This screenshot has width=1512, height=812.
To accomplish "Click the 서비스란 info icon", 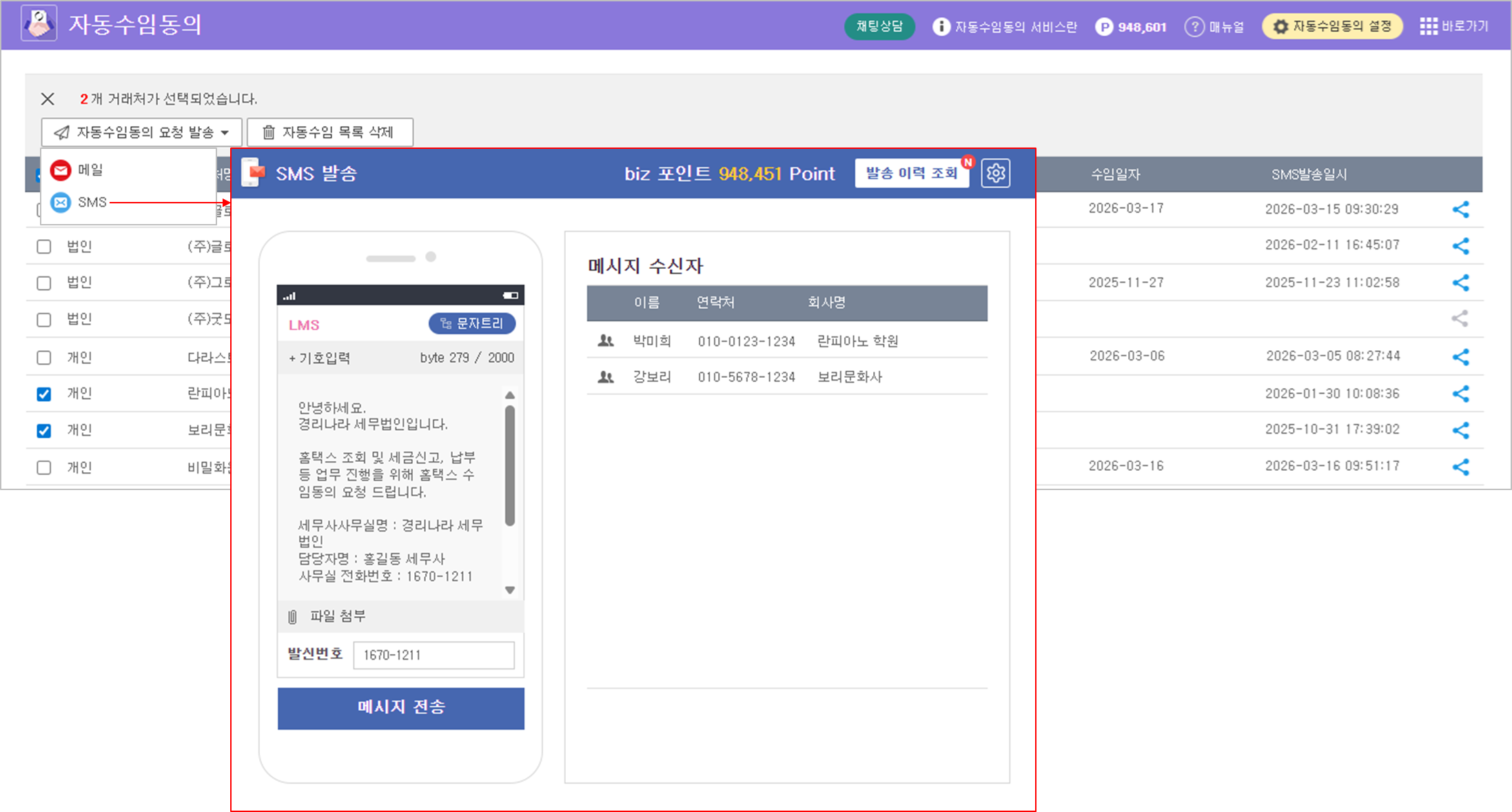I will 941,27.
